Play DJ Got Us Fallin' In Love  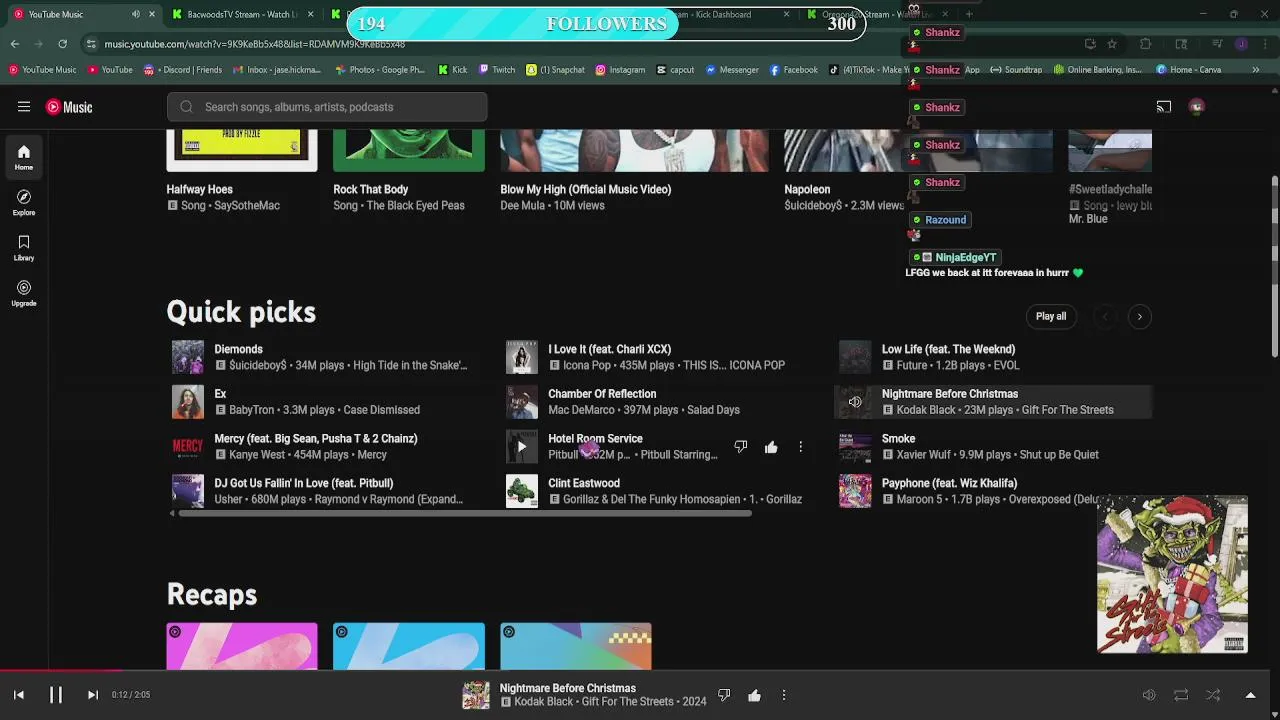coord(303,483)
